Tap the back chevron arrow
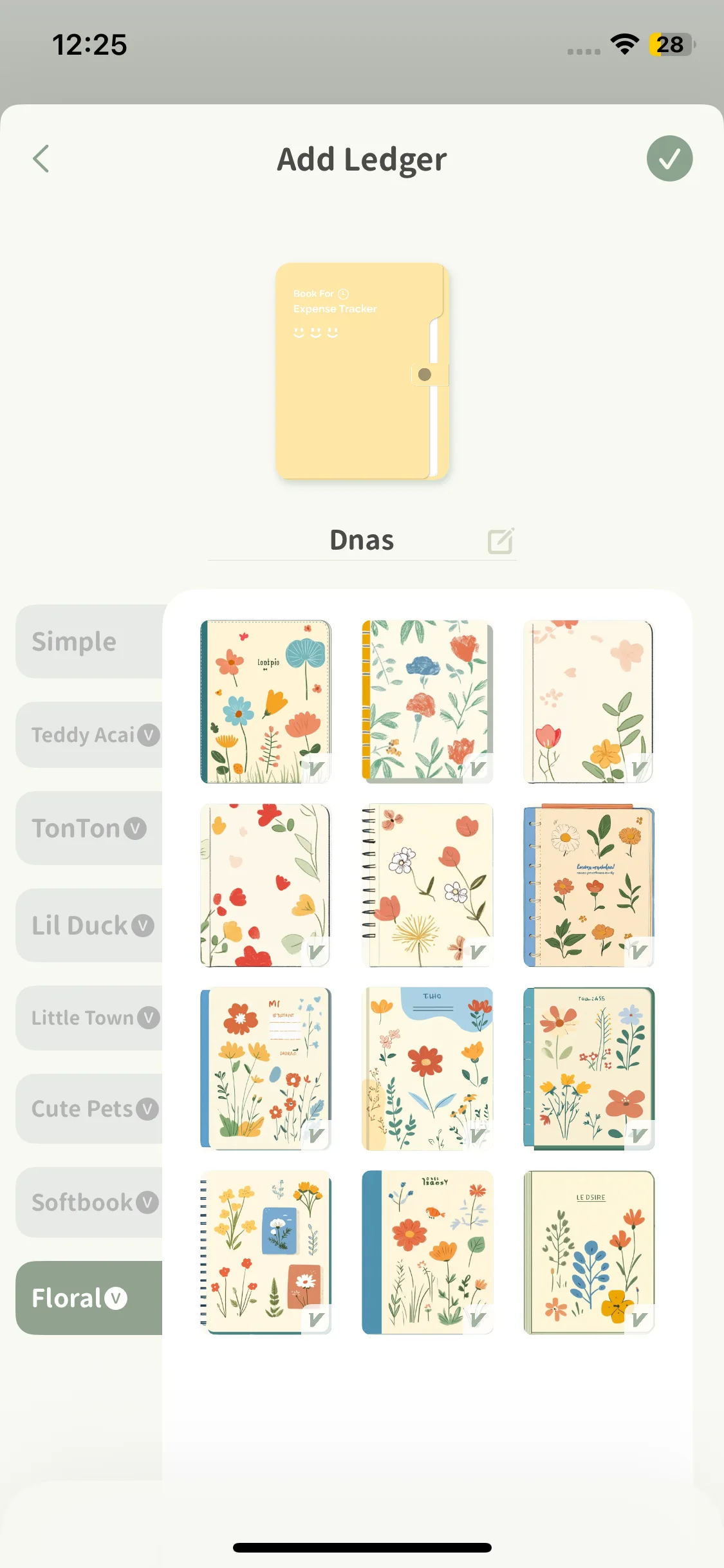 [41, 159]
